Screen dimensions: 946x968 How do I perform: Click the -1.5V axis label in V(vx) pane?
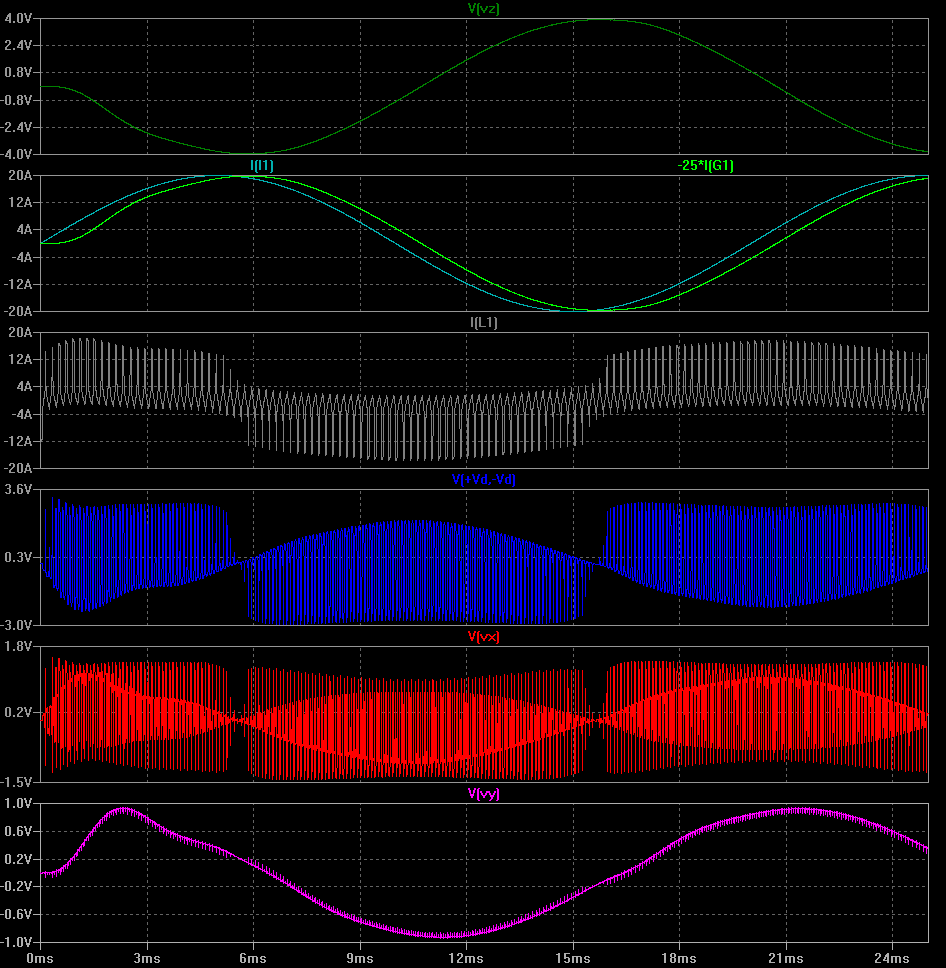pyautogui.click(x=16, y=782)
